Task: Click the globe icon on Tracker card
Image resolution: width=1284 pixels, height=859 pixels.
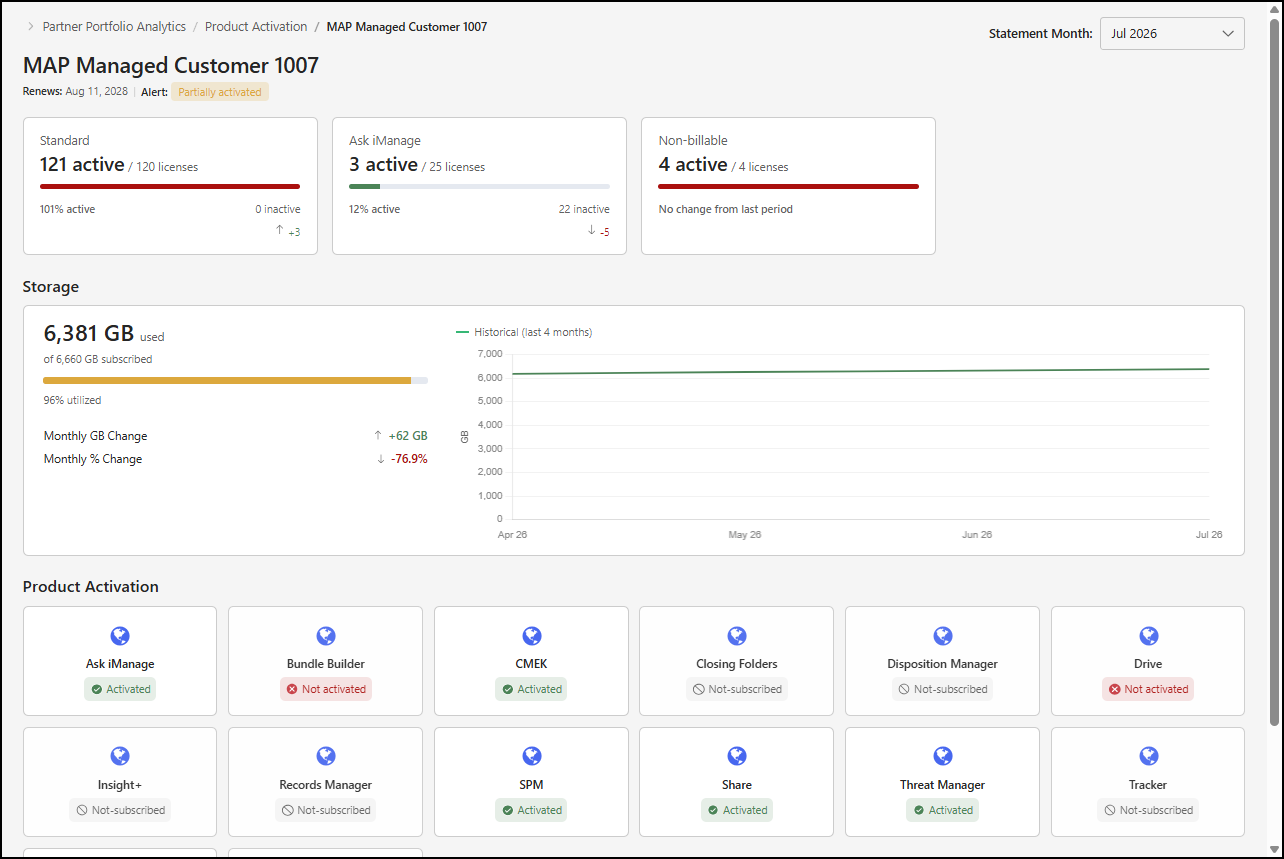Action: (1148, 757)
